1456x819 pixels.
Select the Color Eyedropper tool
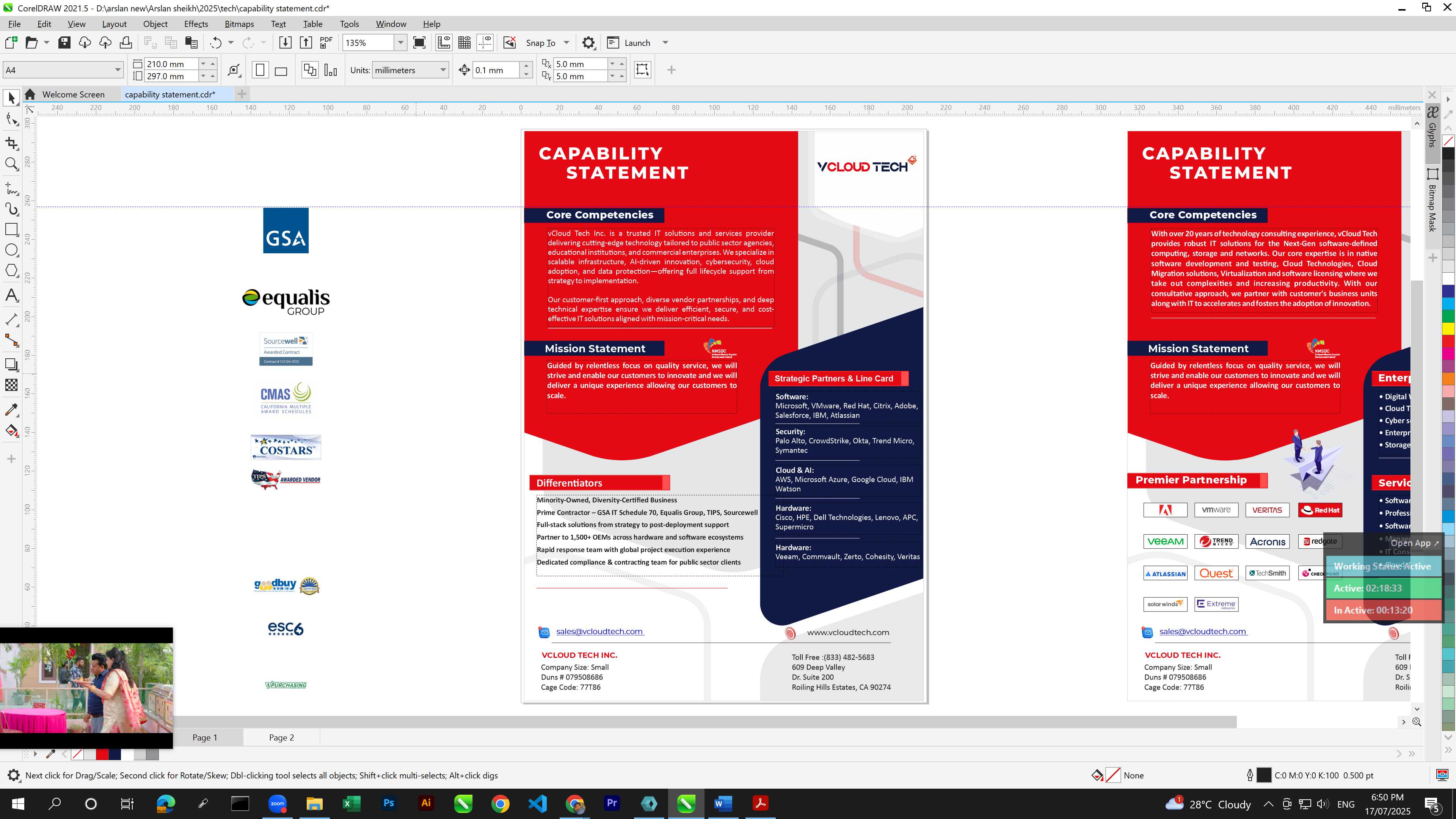tap(11, 410)
